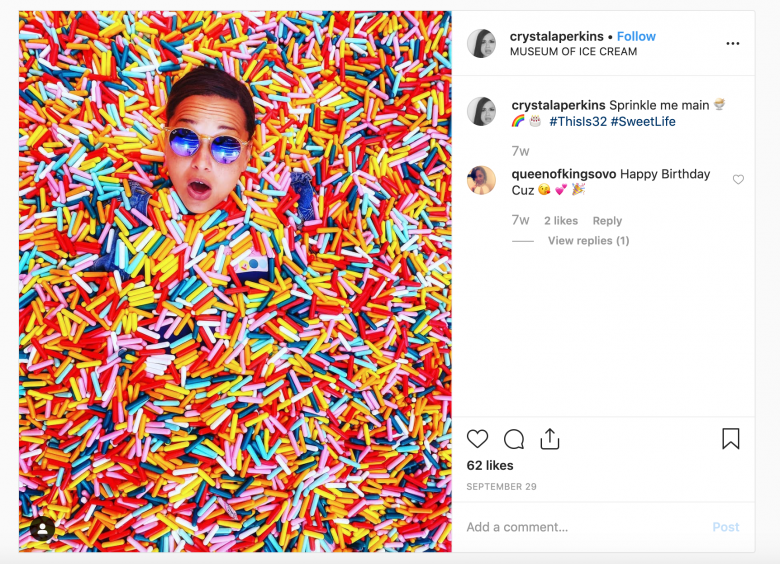This screenshot has width=780, height=564.
Task: Open the three-dot more options menu
Action: 732,44
